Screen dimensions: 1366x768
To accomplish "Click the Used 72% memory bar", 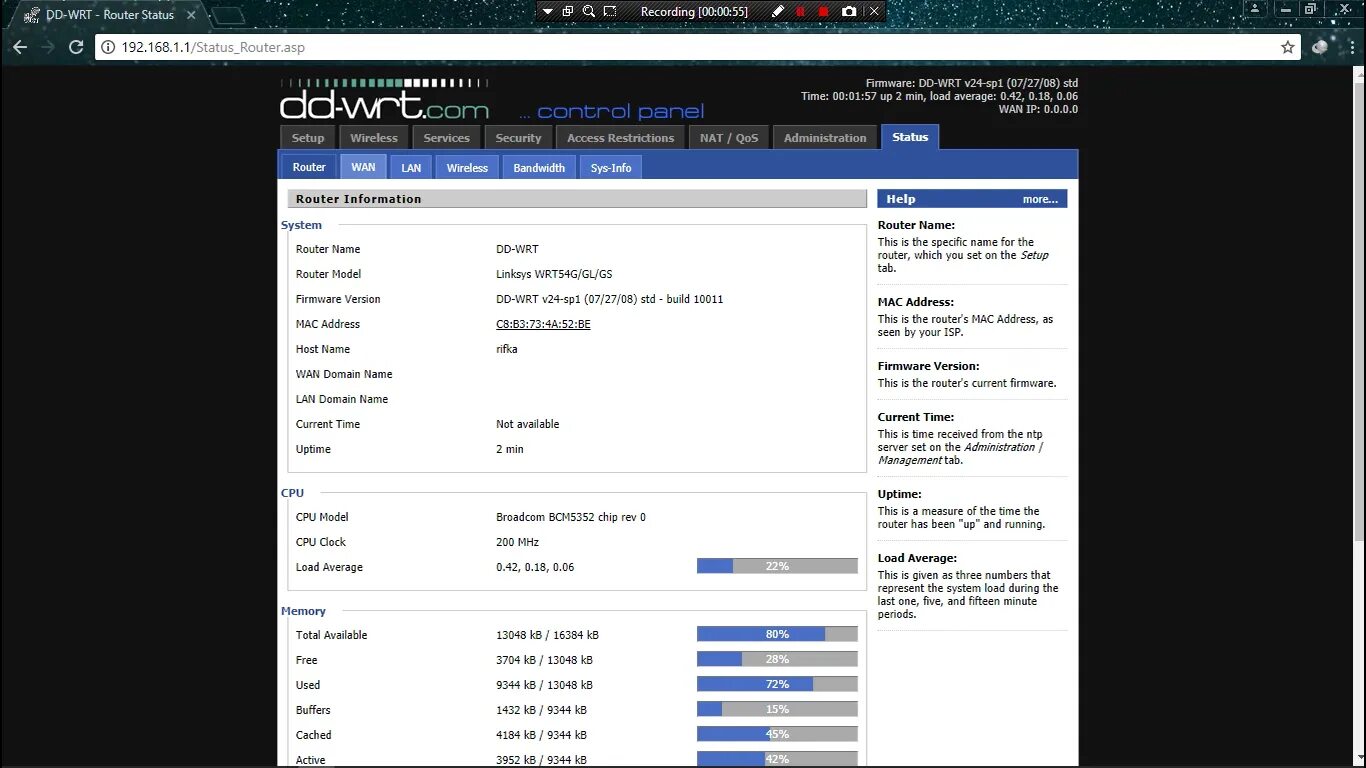I will (x=777, y=684).
